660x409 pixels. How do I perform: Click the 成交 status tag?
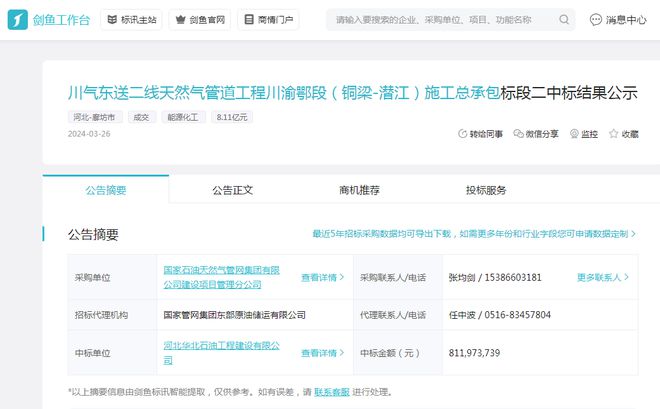pos(141,117)
